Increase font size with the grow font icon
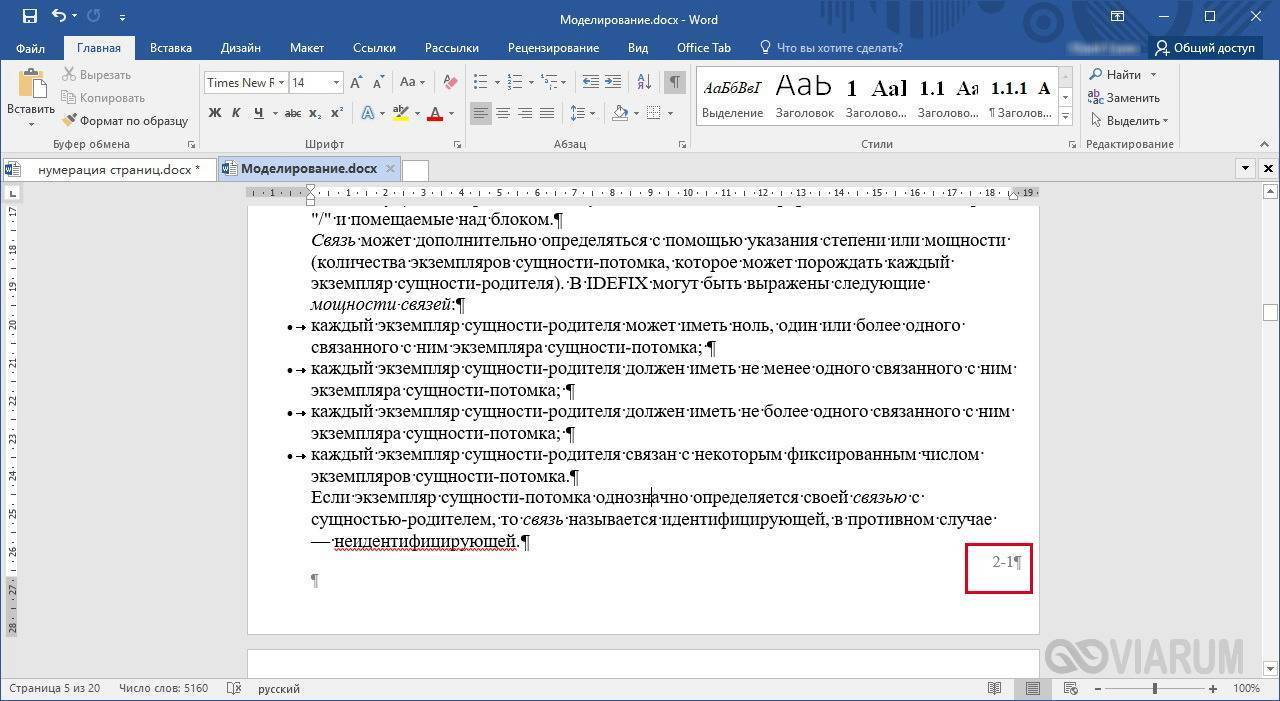The height and width of the screenshot is (701, 1280). [357, 83]
